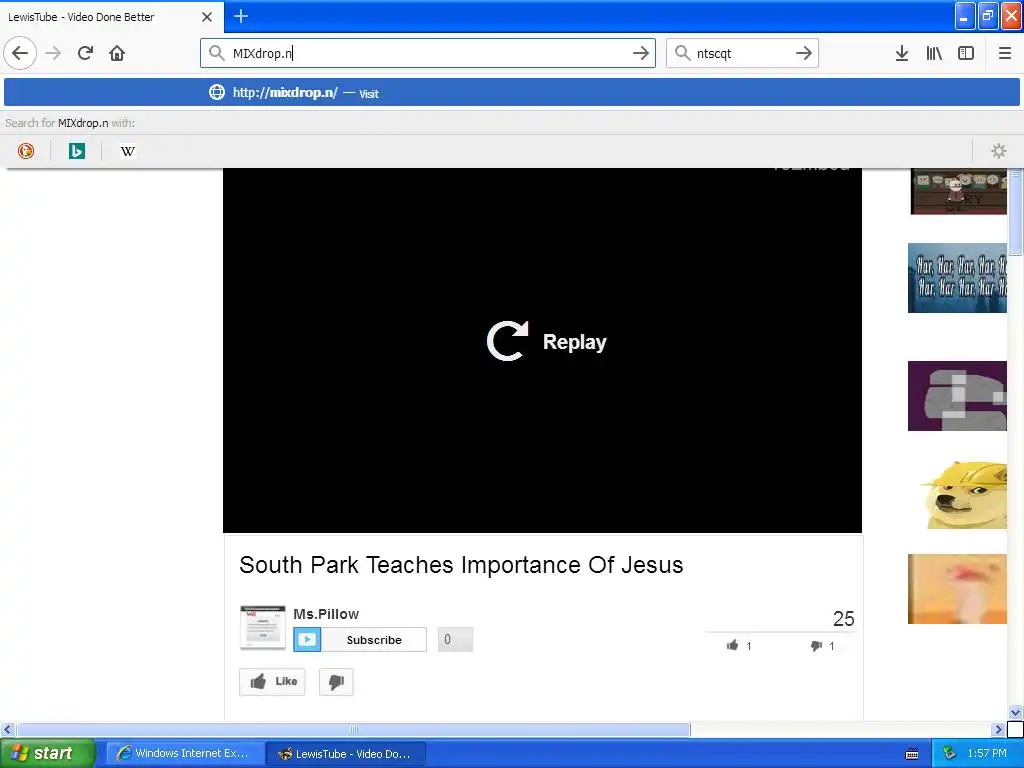
Task: Click the video title South Park Teaches Importance Of Jesus
Action: pyautogui.click(x=461, y=565)
